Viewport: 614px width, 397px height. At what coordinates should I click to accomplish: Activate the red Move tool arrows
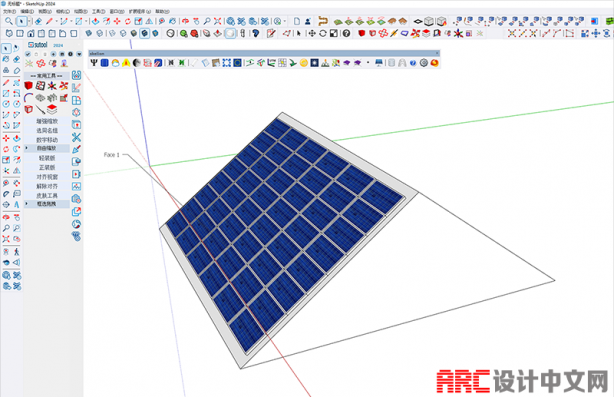[117, 21]
